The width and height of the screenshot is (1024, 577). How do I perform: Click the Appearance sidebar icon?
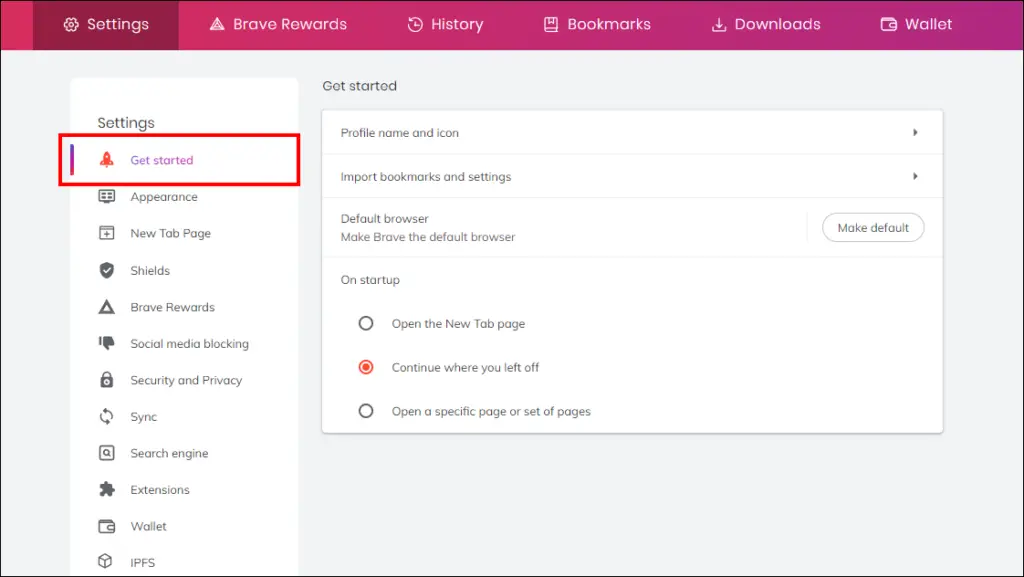tap(106, 196)
